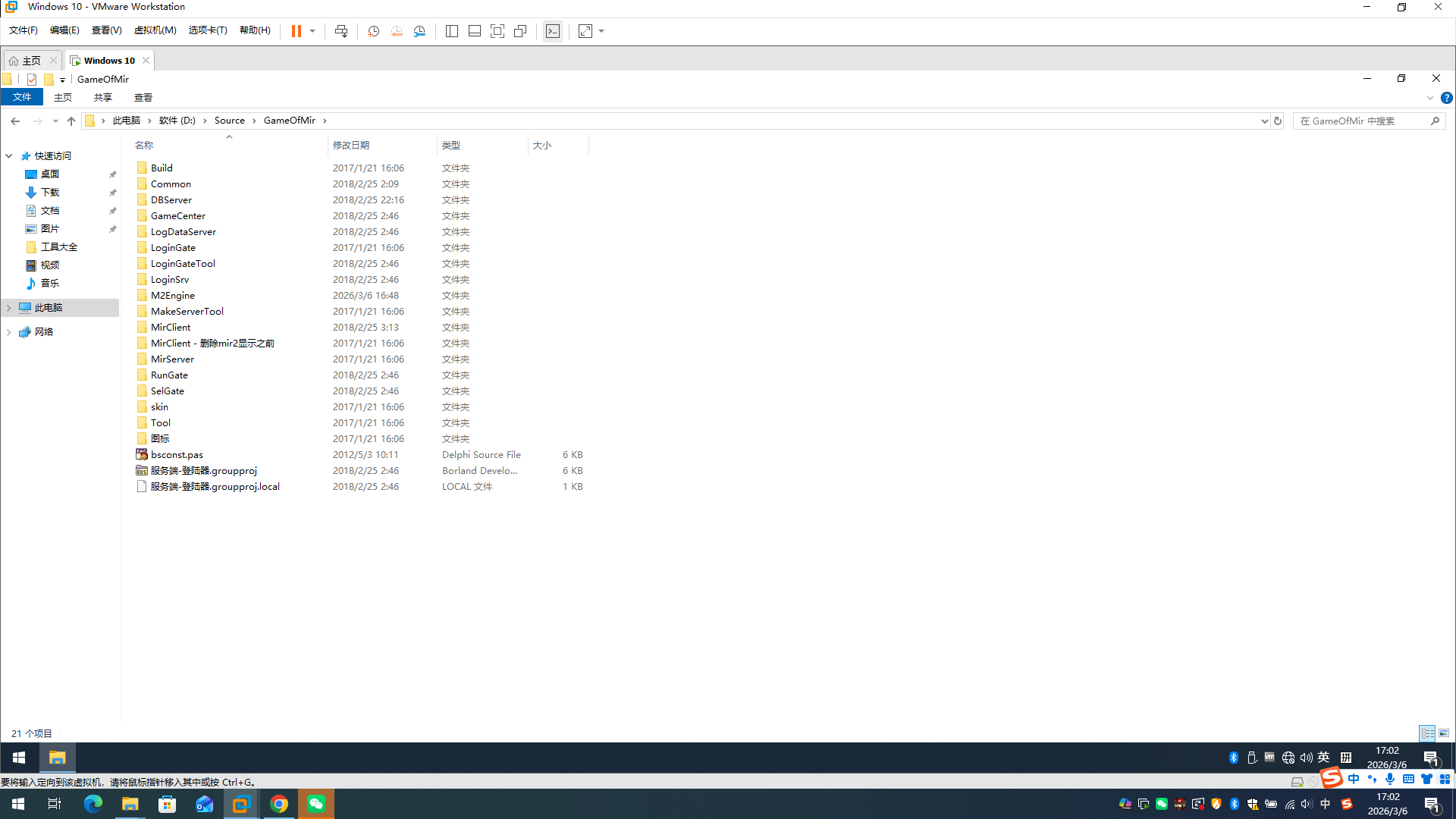Open dropdown arrow beside the pause button
The width and height of the screenshot is (1456, 819).
click(x=312, y=31)
